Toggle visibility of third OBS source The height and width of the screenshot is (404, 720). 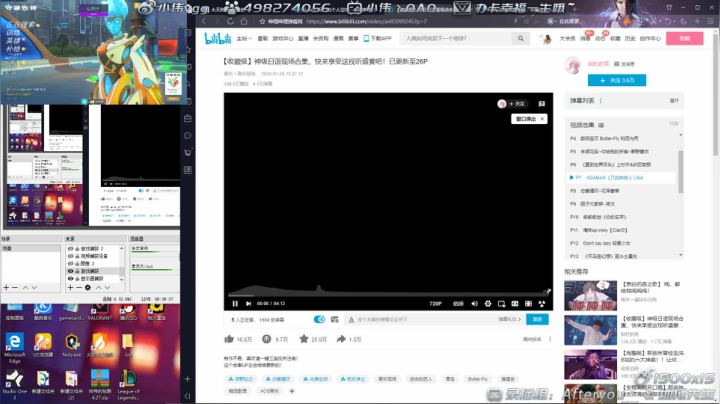pos(70,264)
